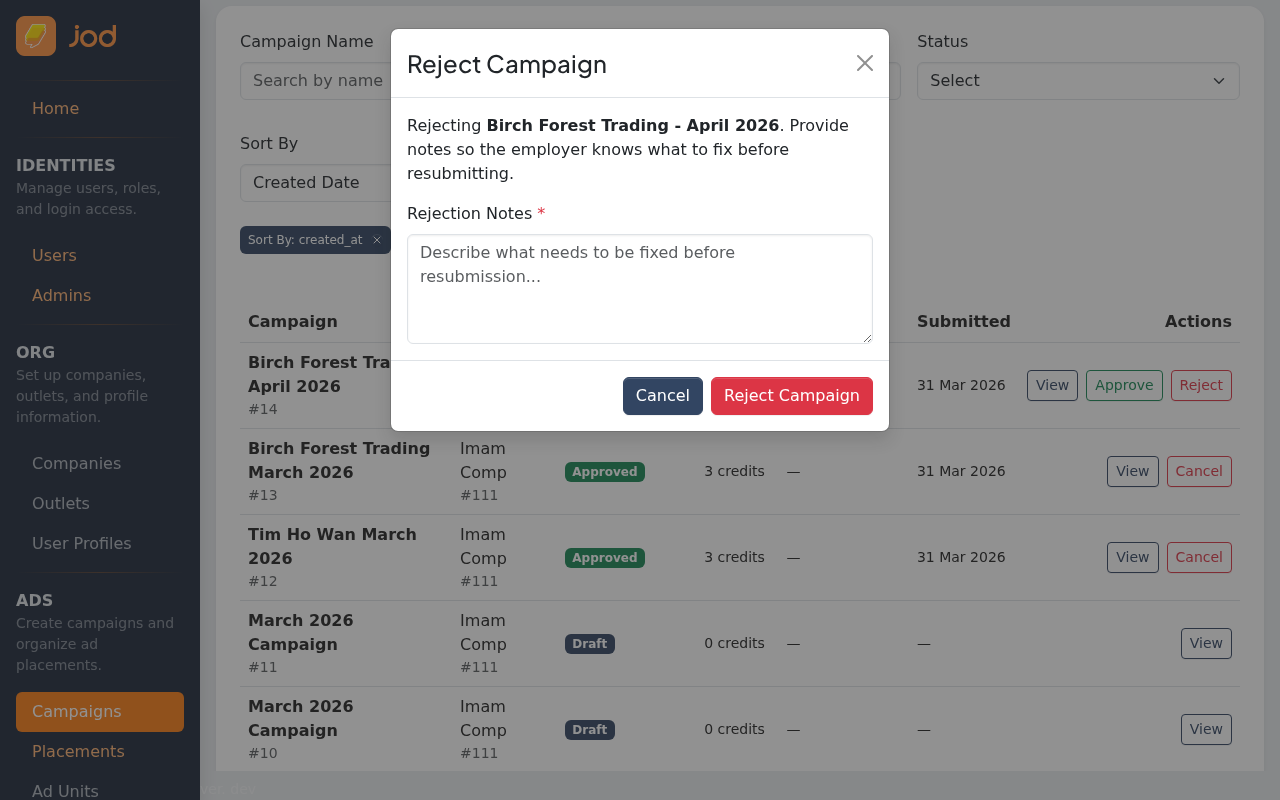
Task: Open the Status Select dropdown
Action: (1077, 81)
